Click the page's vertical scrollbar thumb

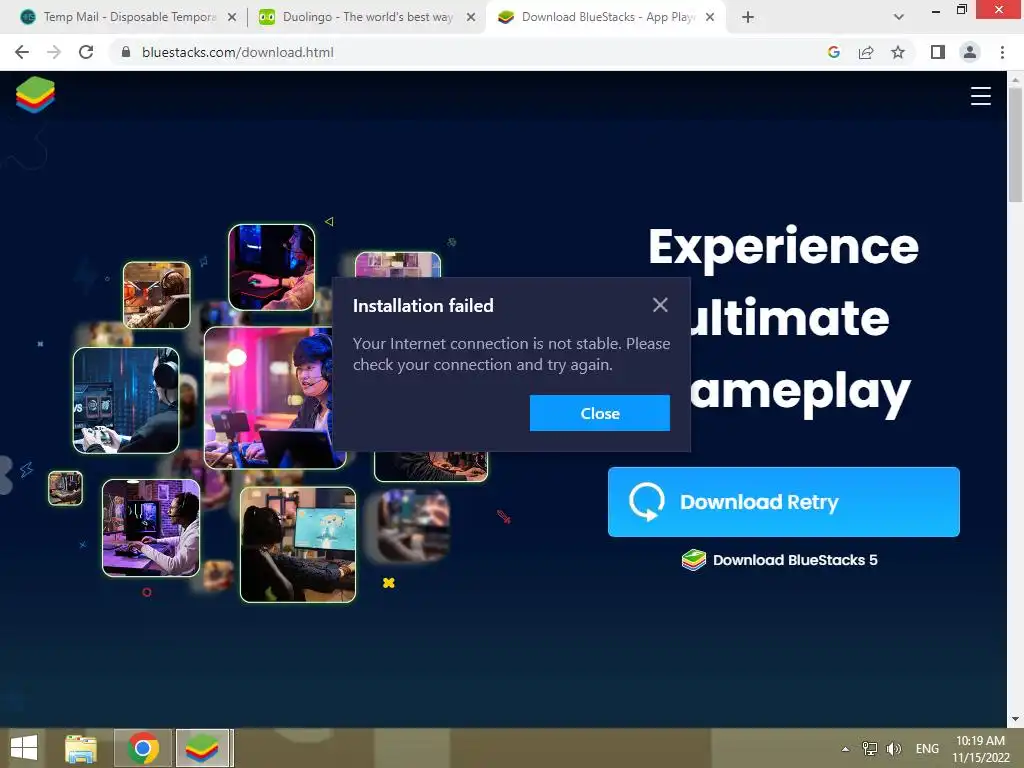pyautogui.click(x=1015, y=144)
